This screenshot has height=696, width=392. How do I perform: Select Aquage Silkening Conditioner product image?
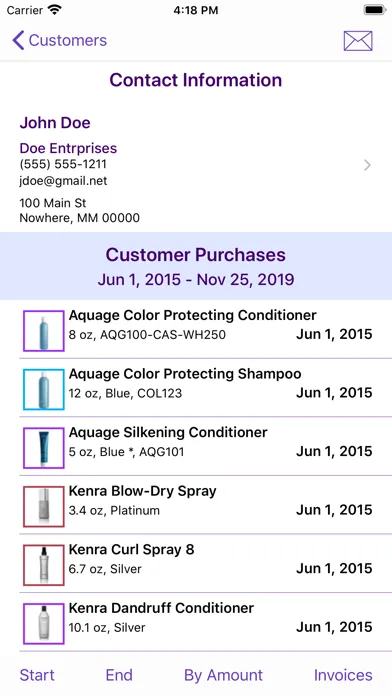click(44, 448)
